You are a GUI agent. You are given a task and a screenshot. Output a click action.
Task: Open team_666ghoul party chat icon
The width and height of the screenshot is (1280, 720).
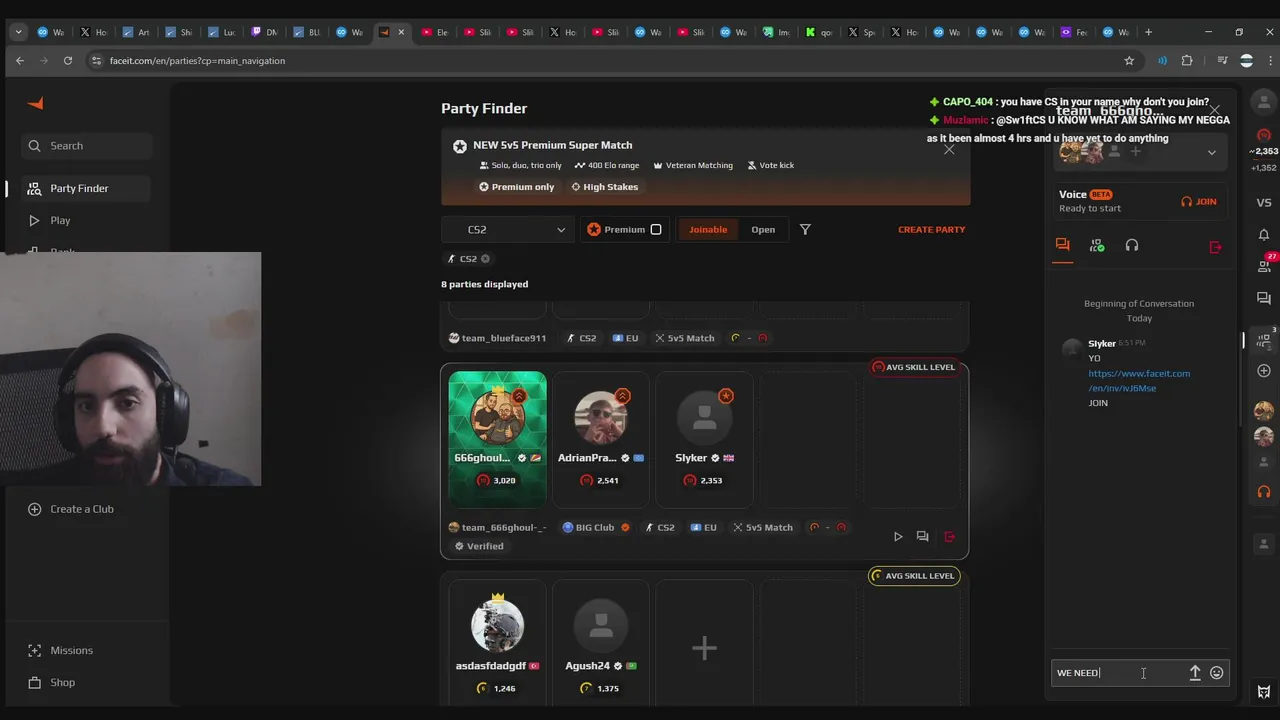922,537
